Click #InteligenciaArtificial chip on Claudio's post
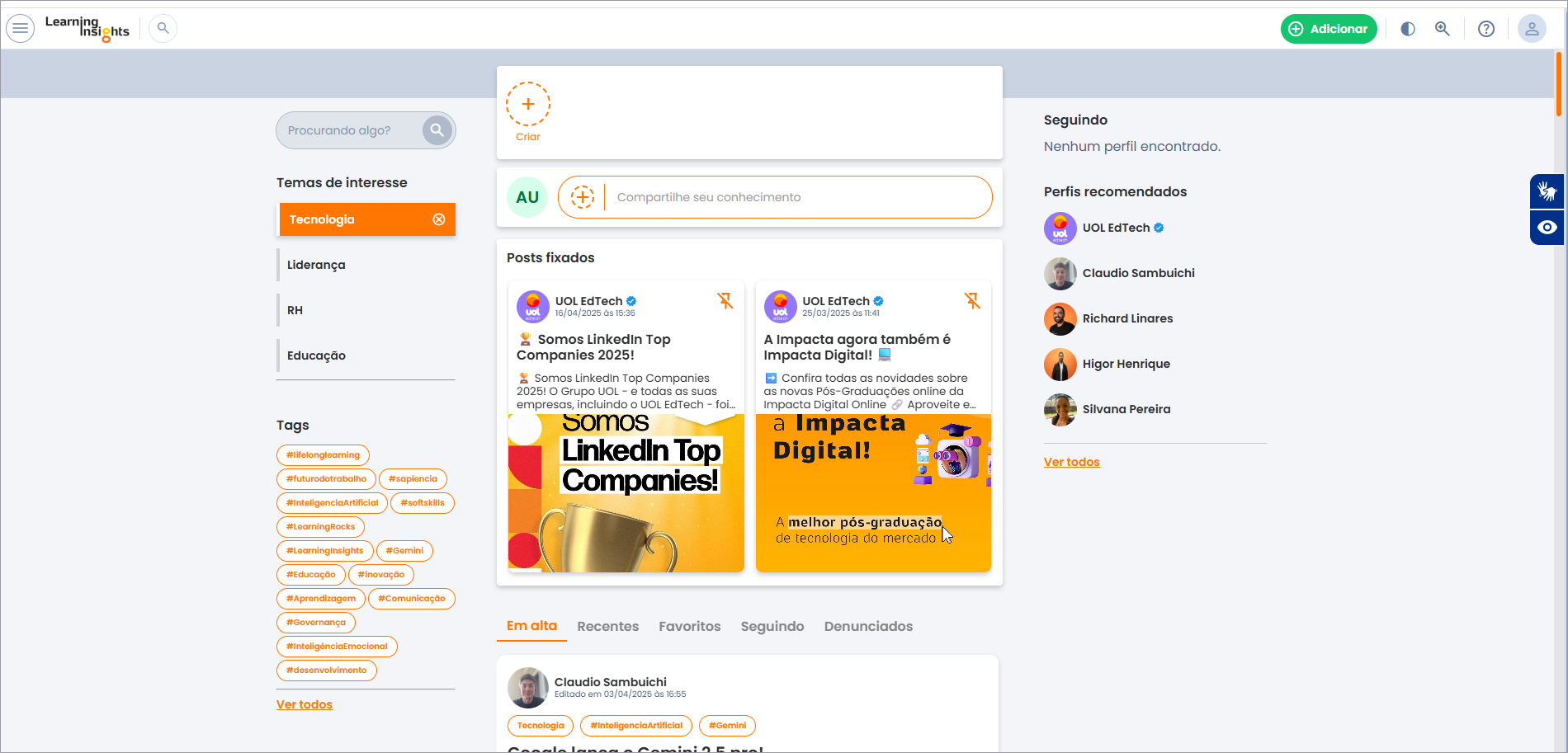This screenshot has height=753, width=1568. (x=636, y=726)
